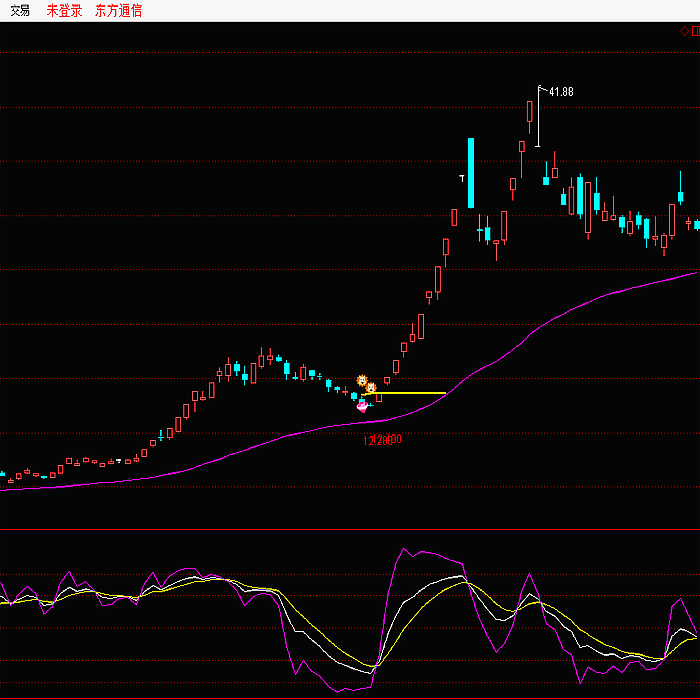Click the red square icon at top right
700x700 pixels.
coord(695,30)
